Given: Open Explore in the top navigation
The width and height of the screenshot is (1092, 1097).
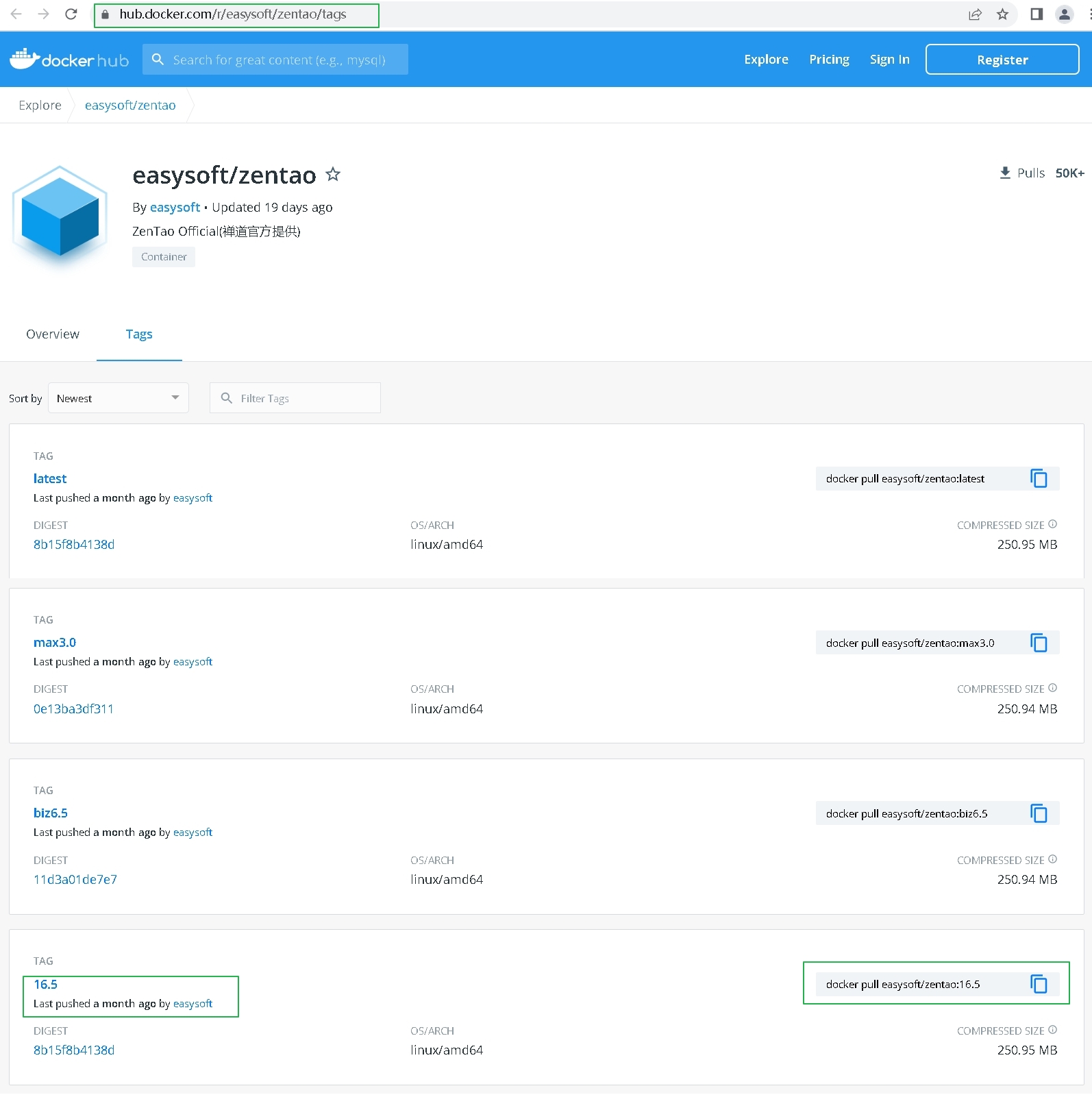Looking at the screenshot, I should pos(766,60).
